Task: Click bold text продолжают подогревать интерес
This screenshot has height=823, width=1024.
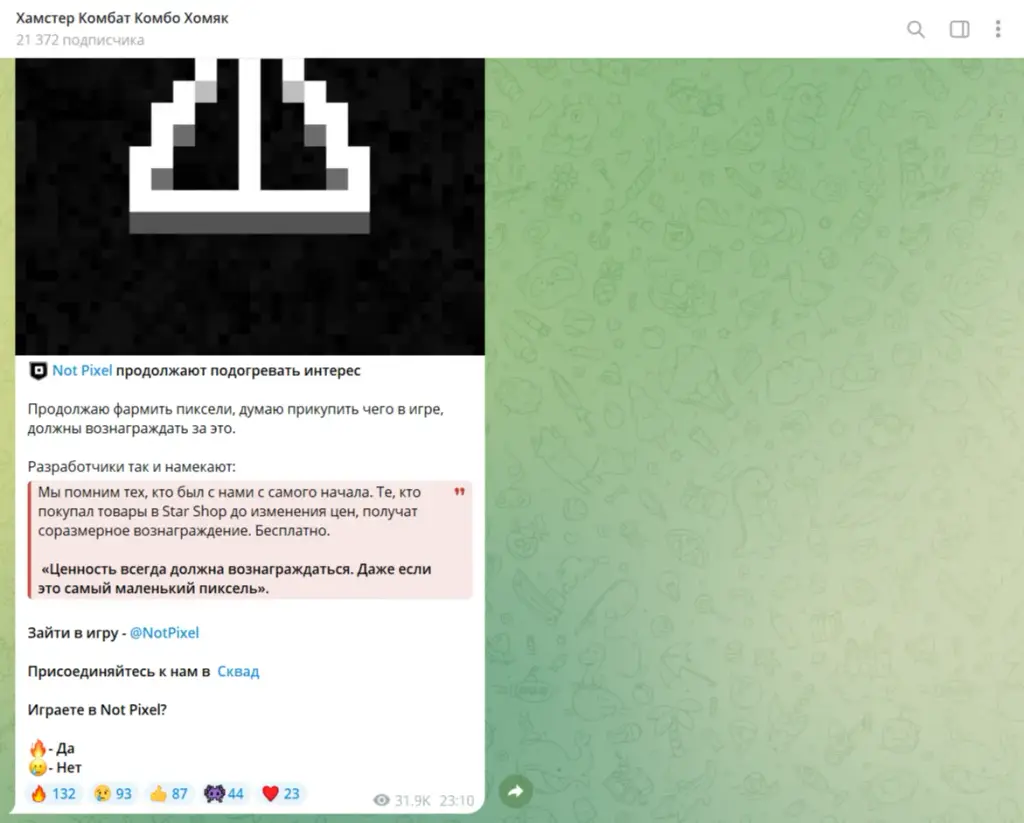Action: click(x=238, y=371)
